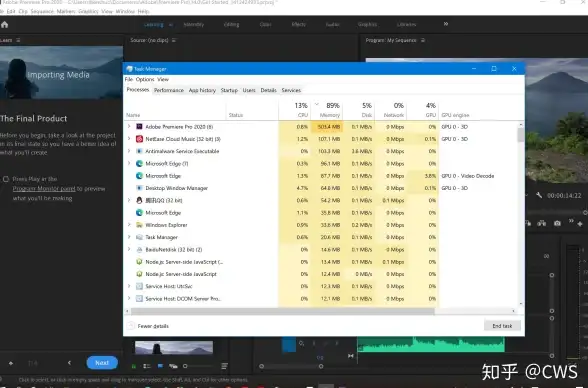Expand the Adobe Premiere Pro 2020 process group

pyautogui.click(x=129, y=126)
